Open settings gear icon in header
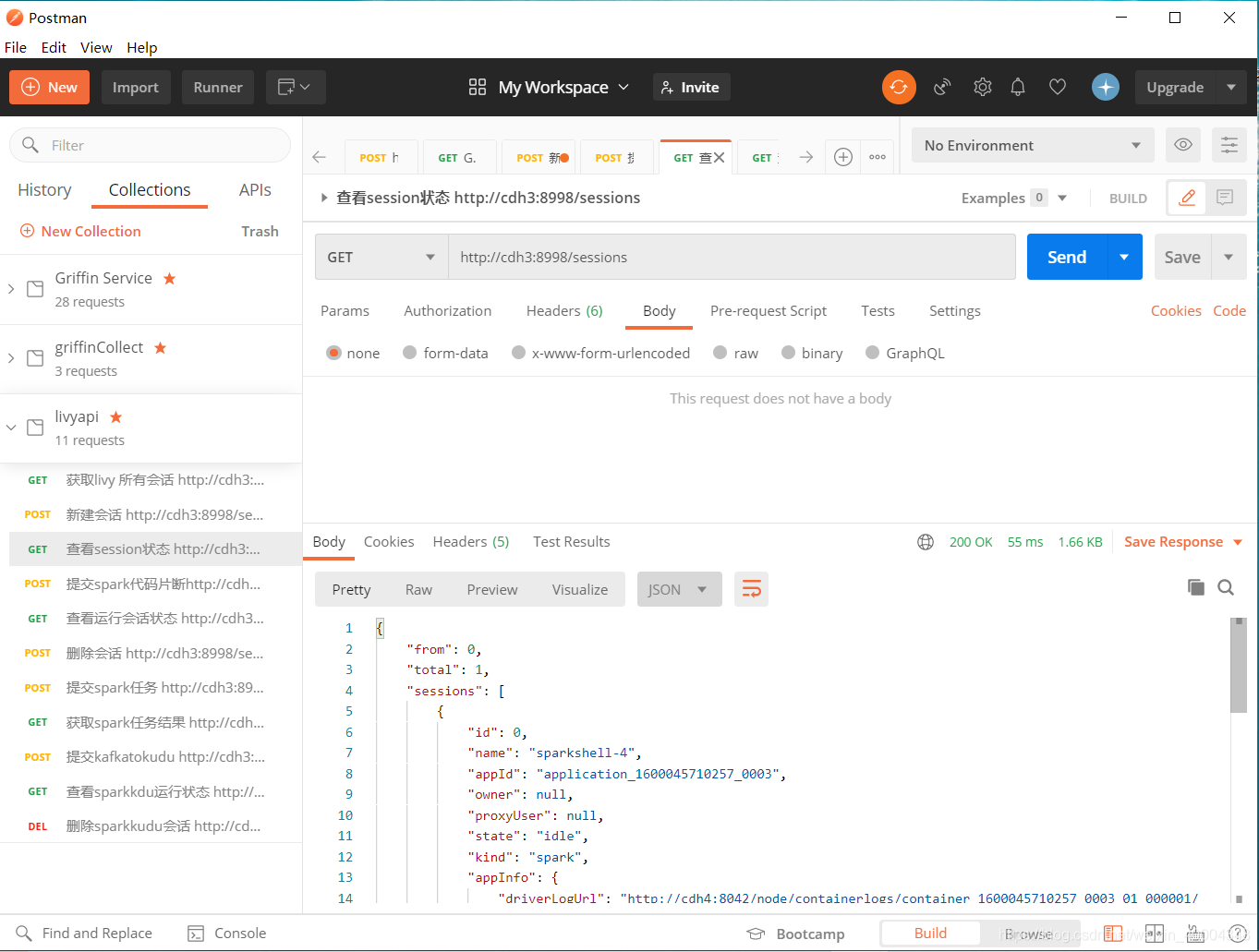This screenshot has height=952, width=1259. click(x=983, y=87)
